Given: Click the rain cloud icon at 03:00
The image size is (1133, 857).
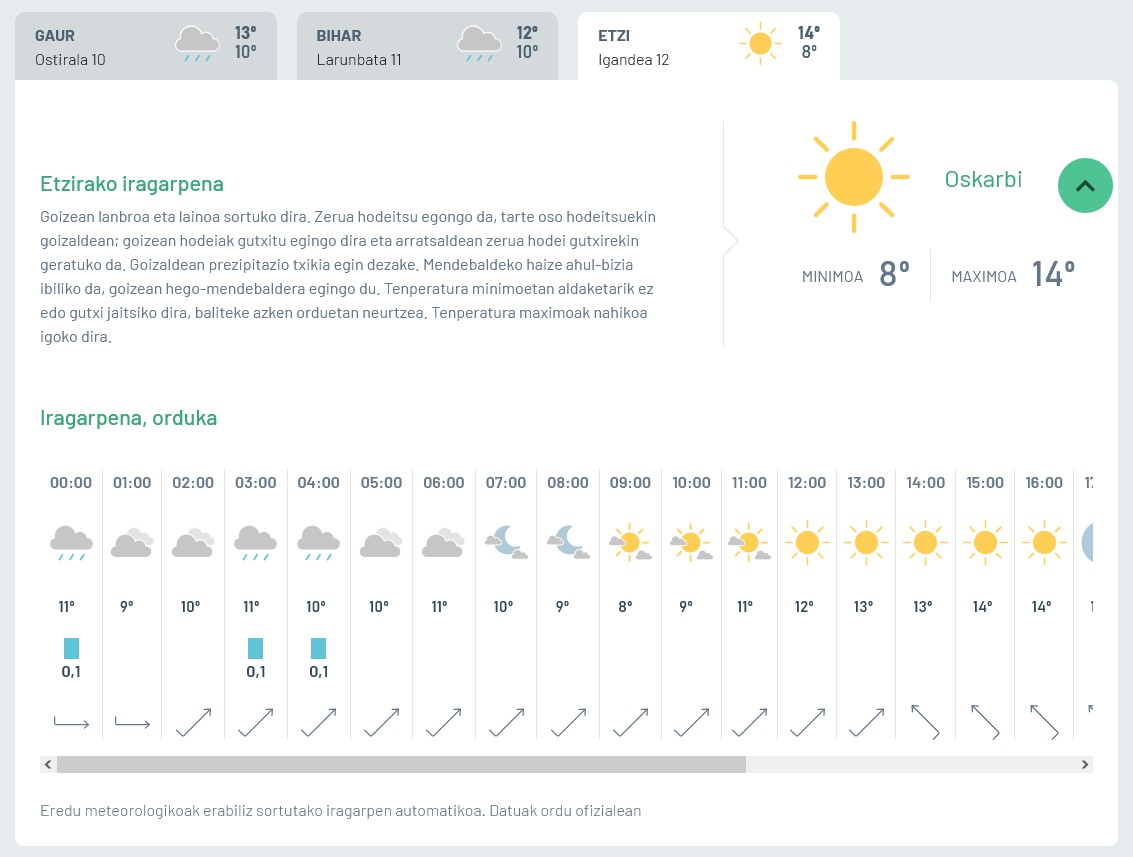Looking at the screenshot, I should 256,543.
